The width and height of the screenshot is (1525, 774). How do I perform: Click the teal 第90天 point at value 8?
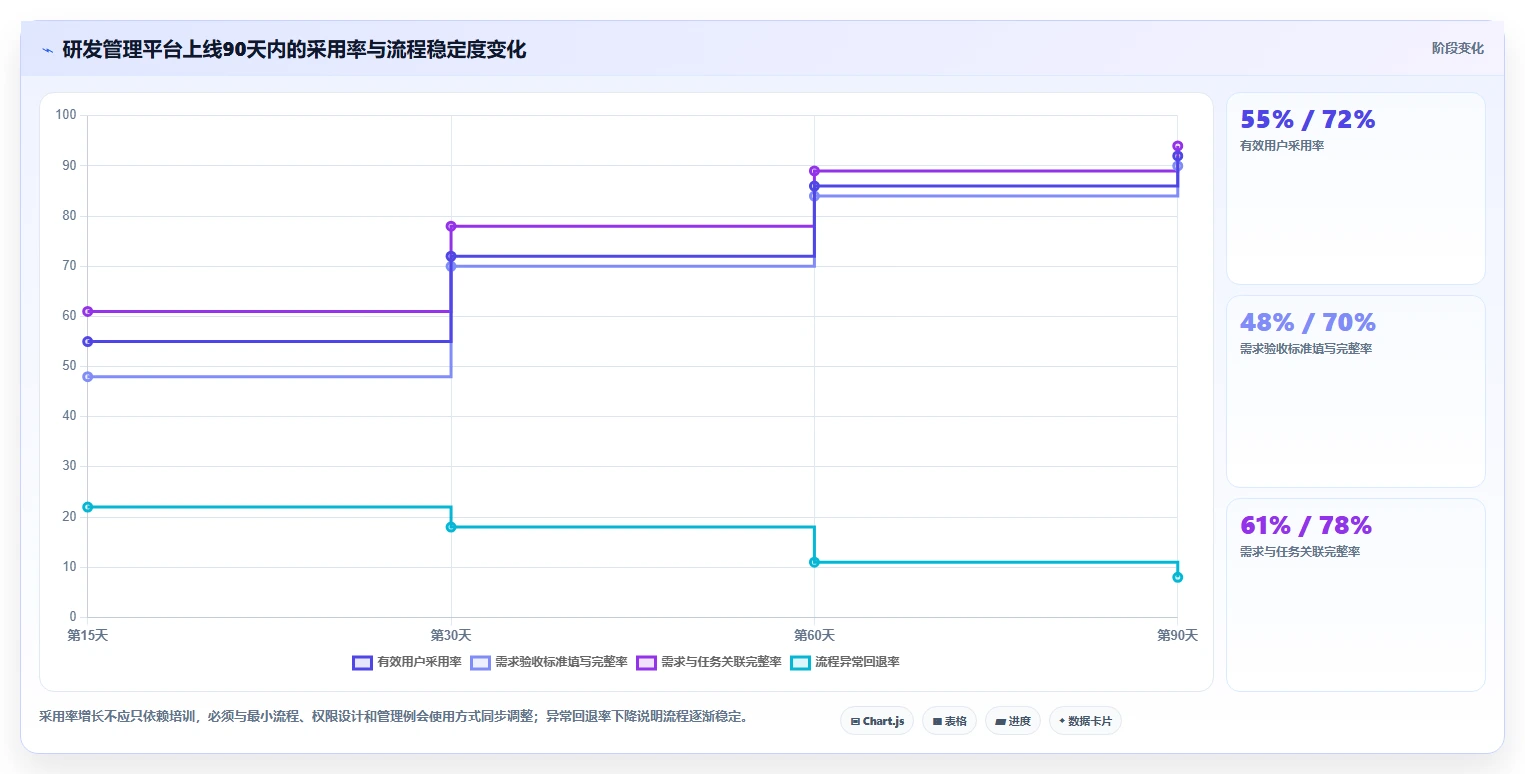click(1177, 577)
